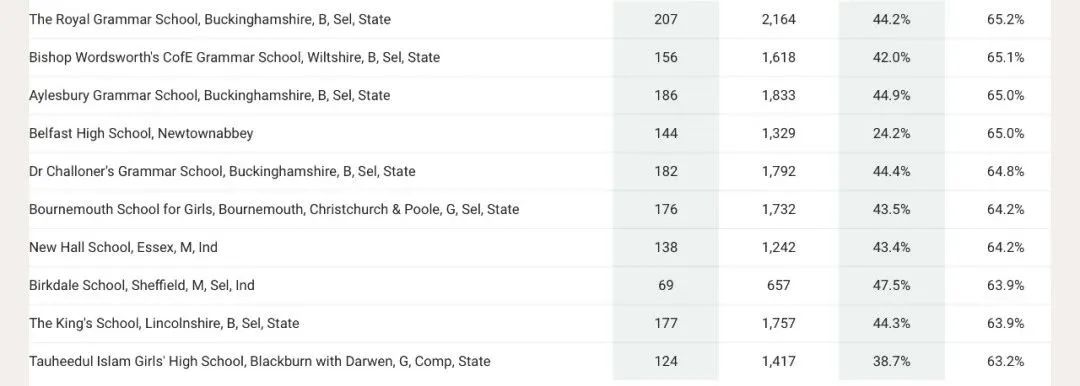Select the 63.2% cell at bottom
Viewport: 1080px width, 386px height.
pos(1005,360)
